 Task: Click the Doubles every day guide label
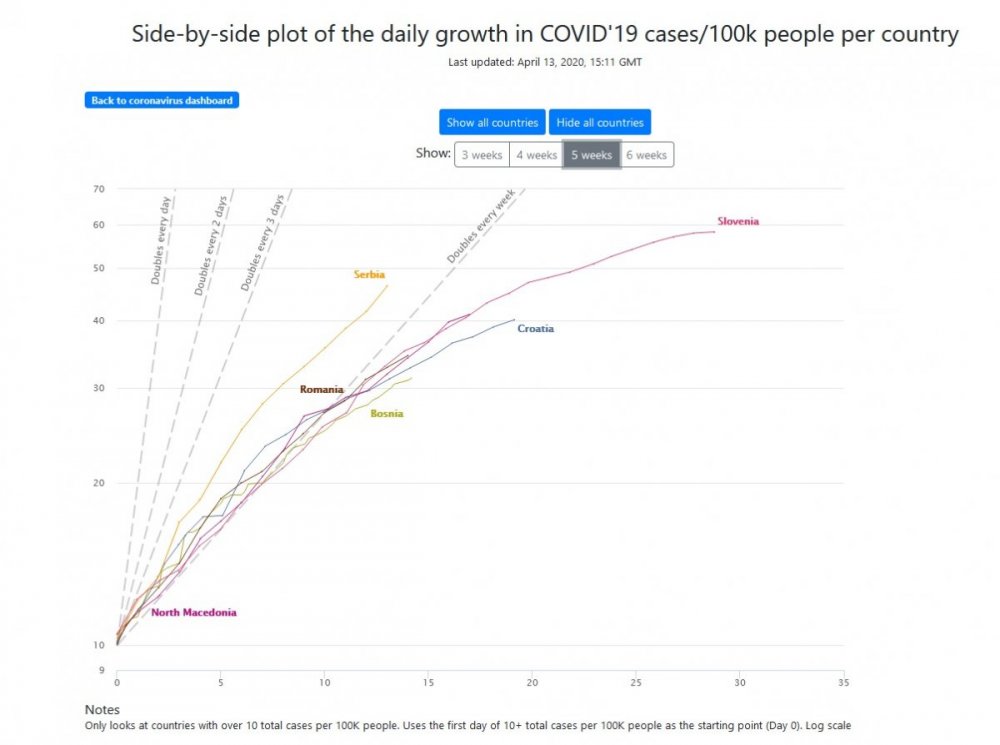click(x=160, y=240)
